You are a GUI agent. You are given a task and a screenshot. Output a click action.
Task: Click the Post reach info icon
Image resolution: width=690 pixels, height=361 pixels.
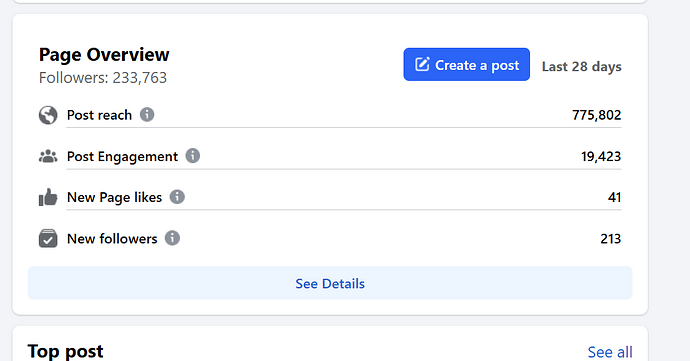[x=147, y=115]
